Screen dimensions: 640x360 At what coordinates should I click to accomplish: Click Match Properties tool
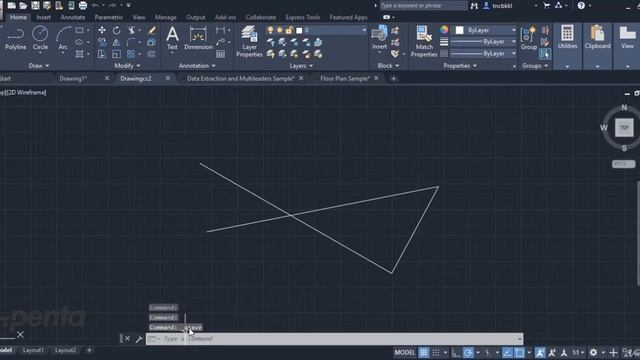click(424, 41)
